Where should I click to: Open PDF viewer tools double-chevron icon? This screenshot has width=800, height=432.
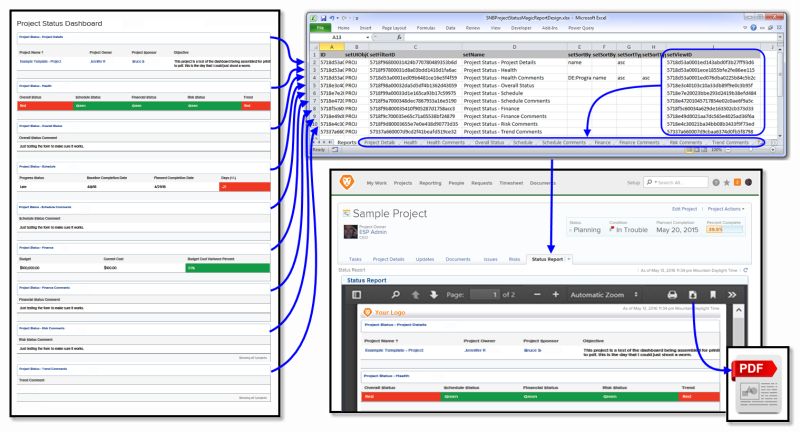click(x=732, y=295)
